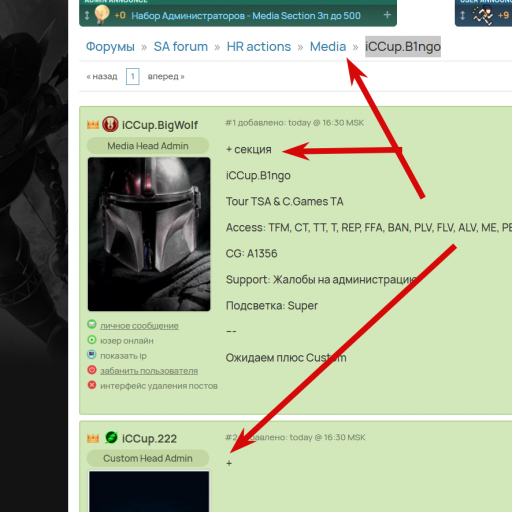Toggle the user announce up-down arrows
The height and width of the screenshot is (512, 512).
[463, 16]
